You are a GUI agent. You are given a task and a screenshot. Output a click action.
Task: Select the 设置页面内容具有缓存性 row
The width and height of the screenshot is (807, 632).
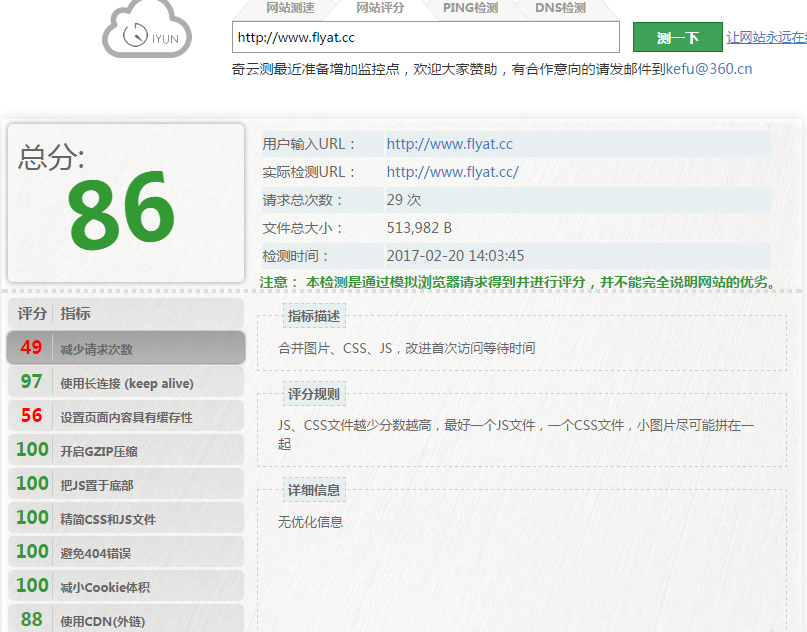pos(126,416)
